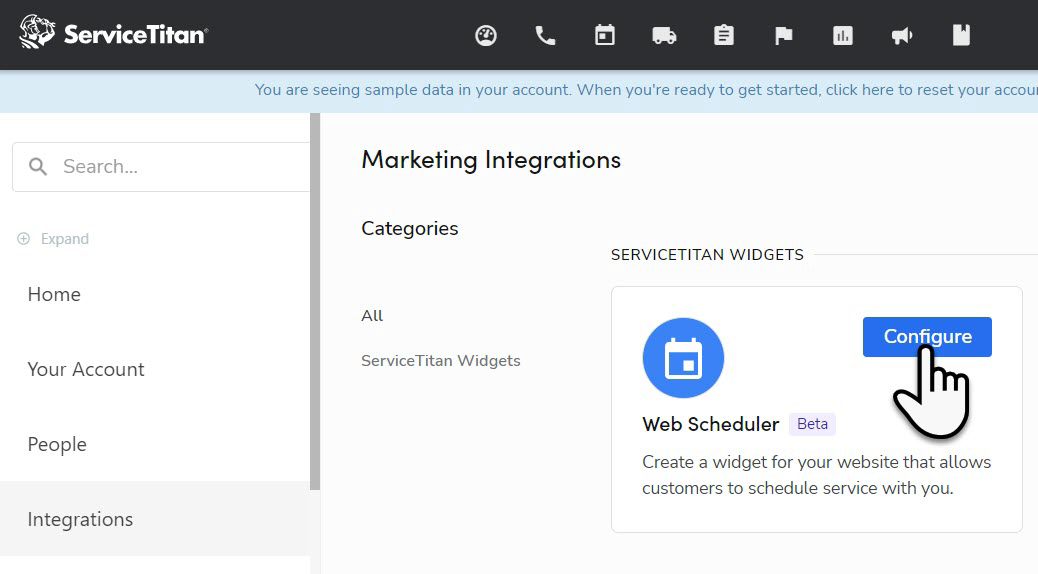Screen dimensions: 1038x574
Task: Click the Configure button for Web Scheduler
Action: click(x=927, y=337)
